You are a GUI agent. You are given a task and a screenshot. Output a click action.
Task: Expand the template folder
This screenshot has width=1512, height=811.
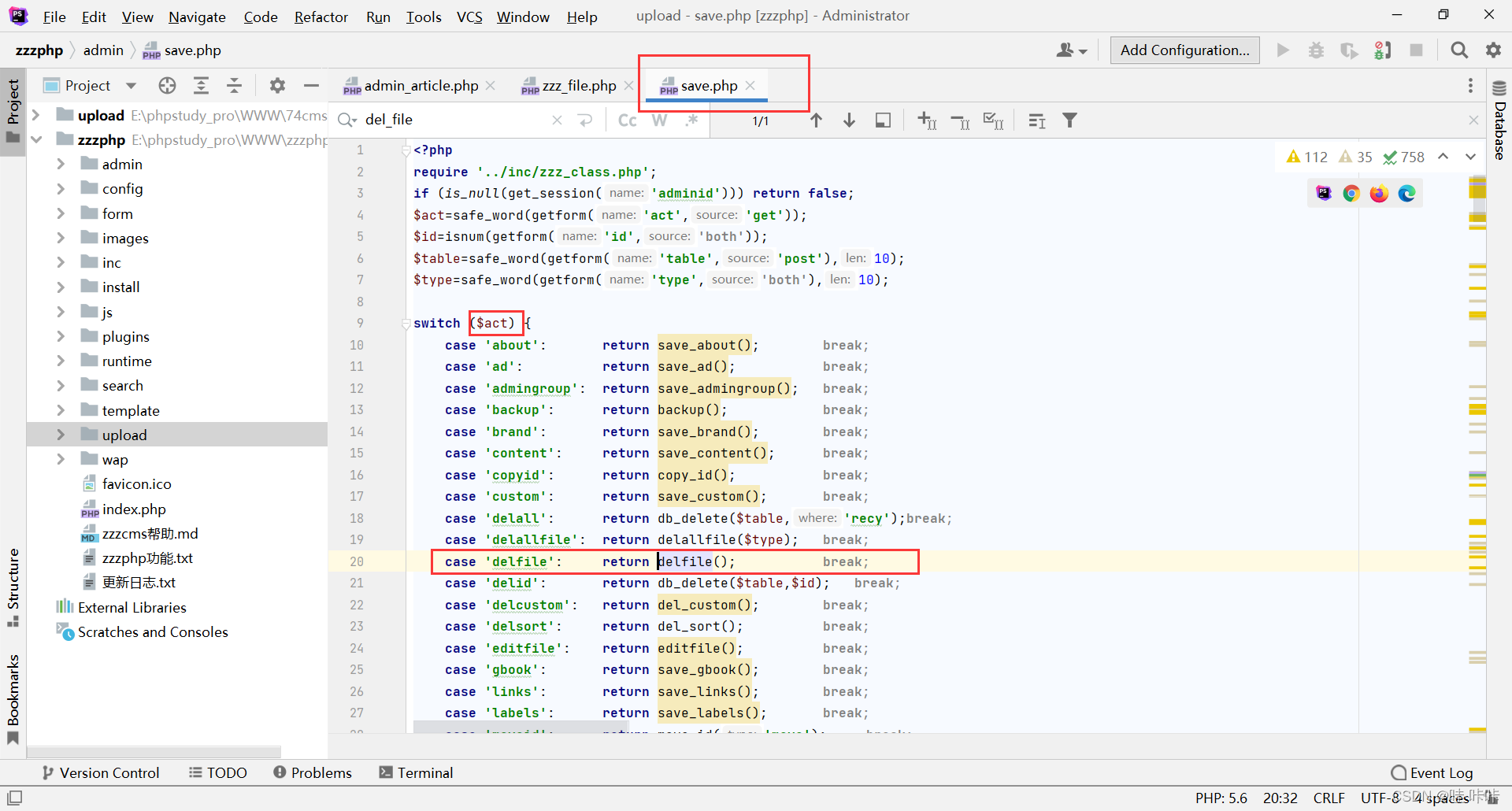(x=61, y=410)
